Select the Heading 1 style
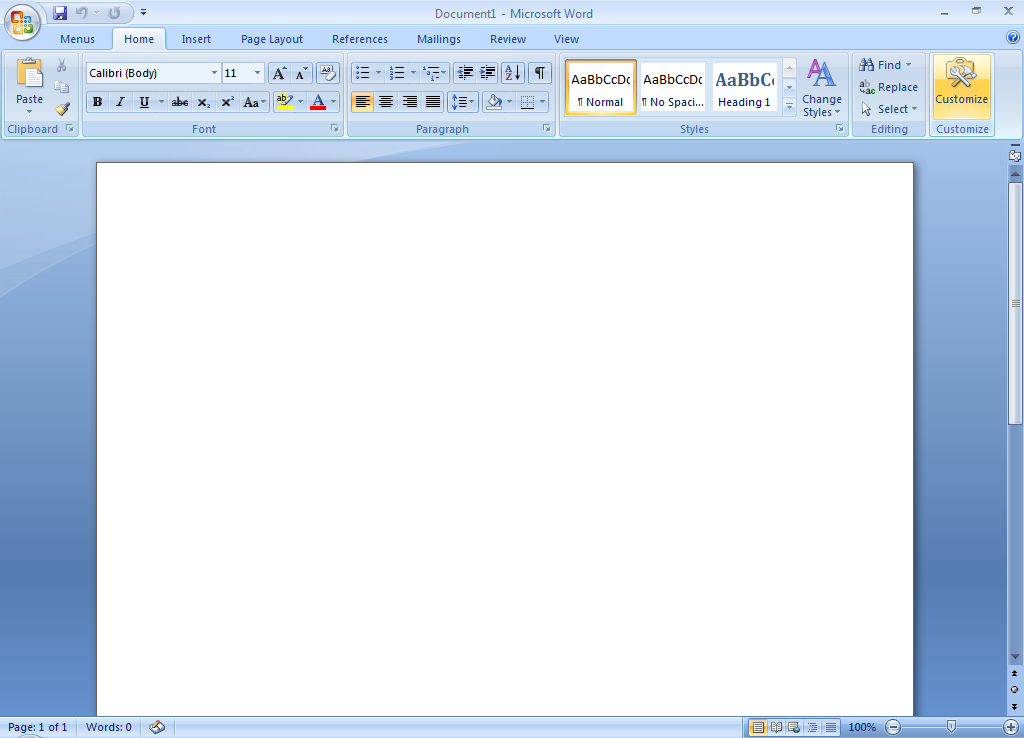The height and width of the screenshot is (738, 1024). pos(743,86)
